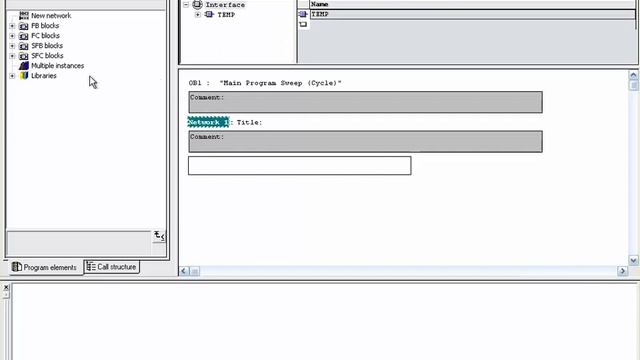Select the SFB blocks label
The width and height of the screenshot is (640, 360).
(47, 46)
